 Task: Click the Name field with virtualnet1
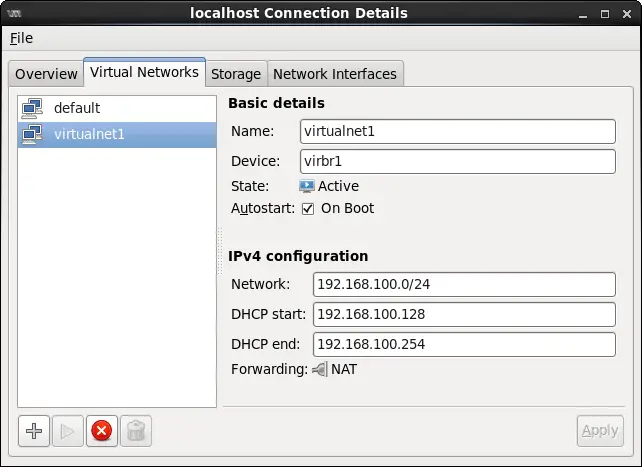click(x=458, y=131)
